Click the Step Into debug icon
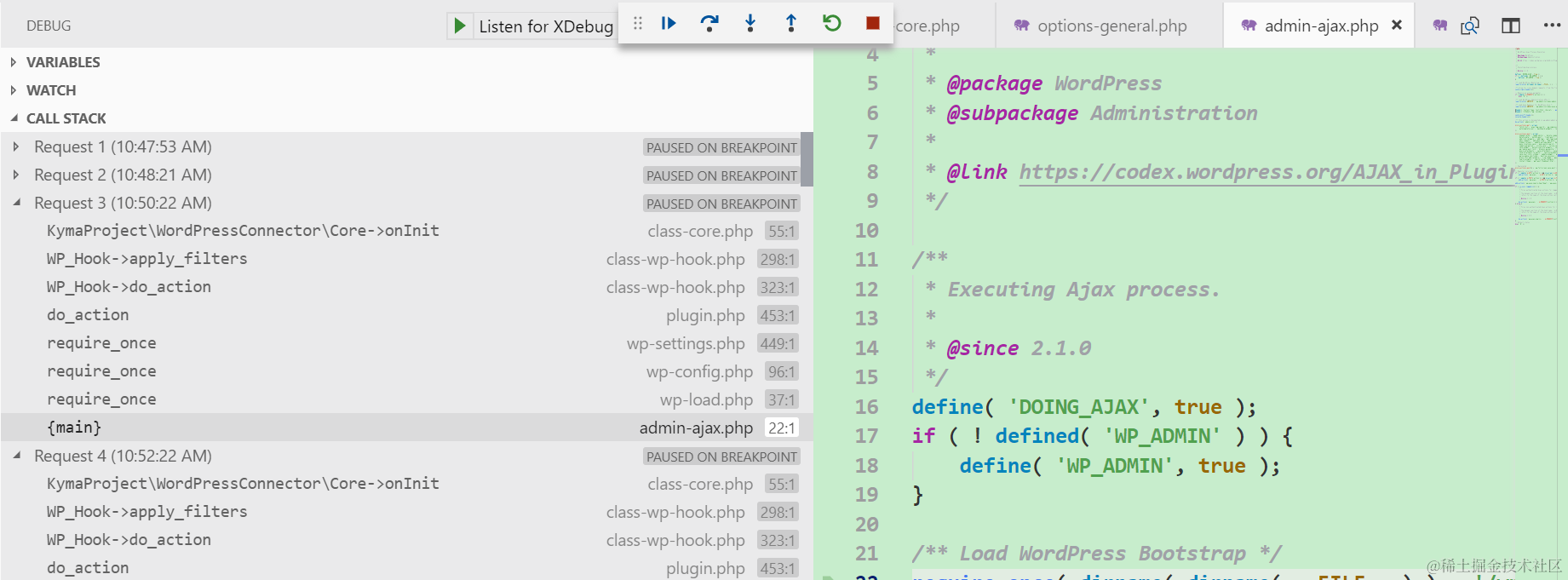1568x580 pixels. pyautogui.click(x=750, y=24)
